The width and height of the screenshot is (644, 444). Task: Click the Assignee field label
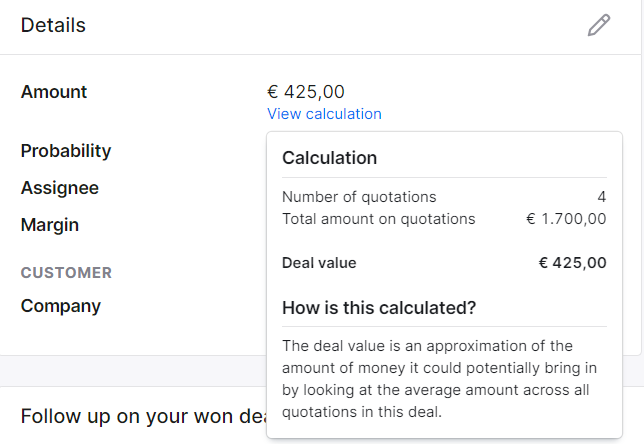tap(60, 188)
